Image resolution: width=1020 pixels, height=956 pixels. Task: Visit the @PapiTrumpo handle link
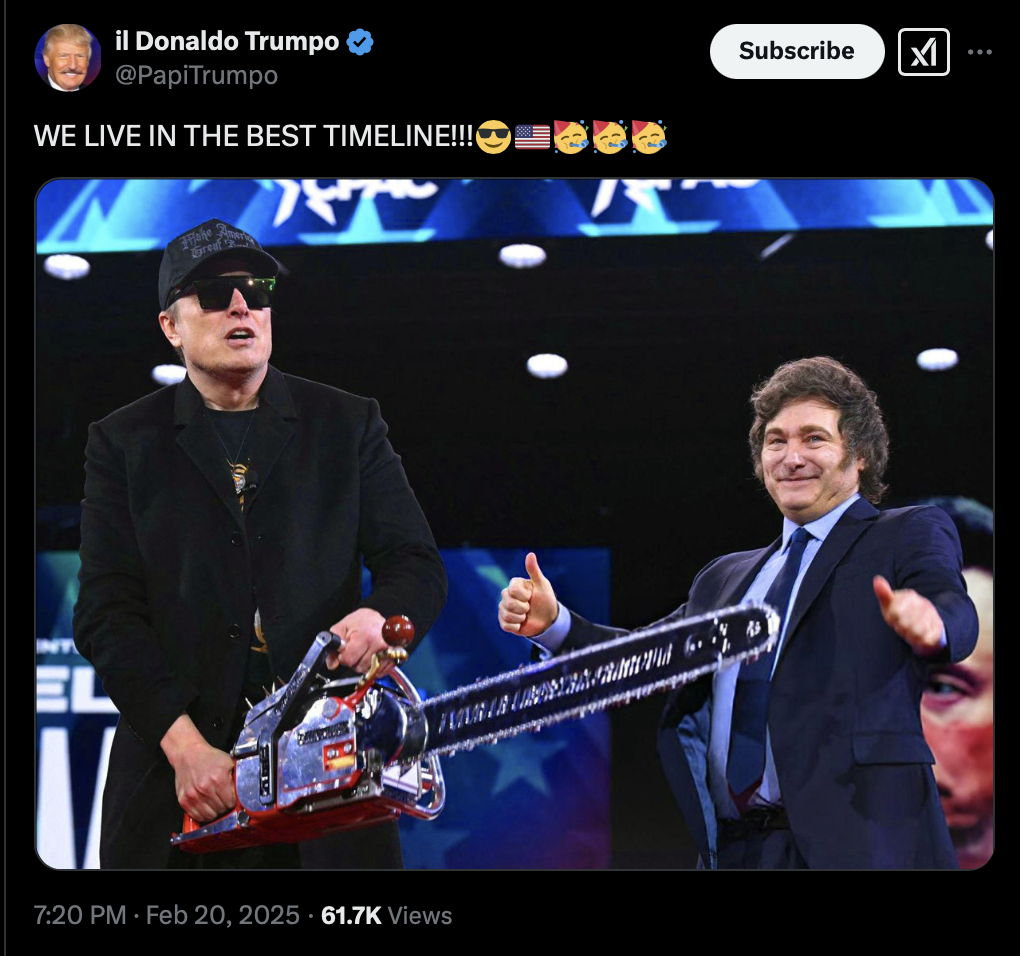point(196,75)
